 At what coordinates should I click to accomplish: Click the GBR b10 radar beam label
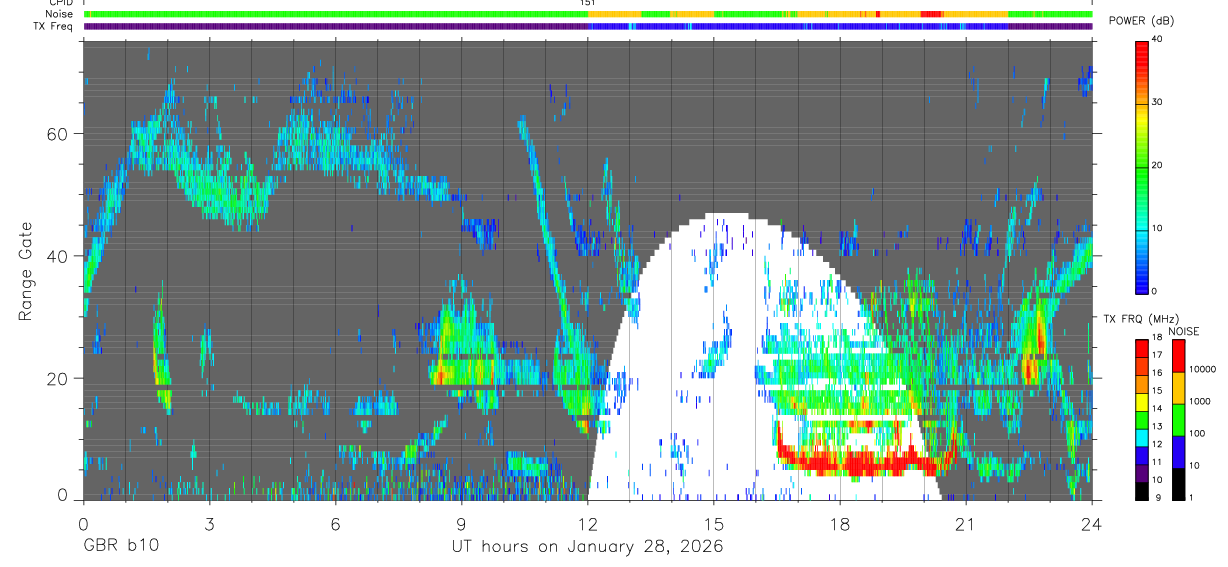(x=120, y=547)
